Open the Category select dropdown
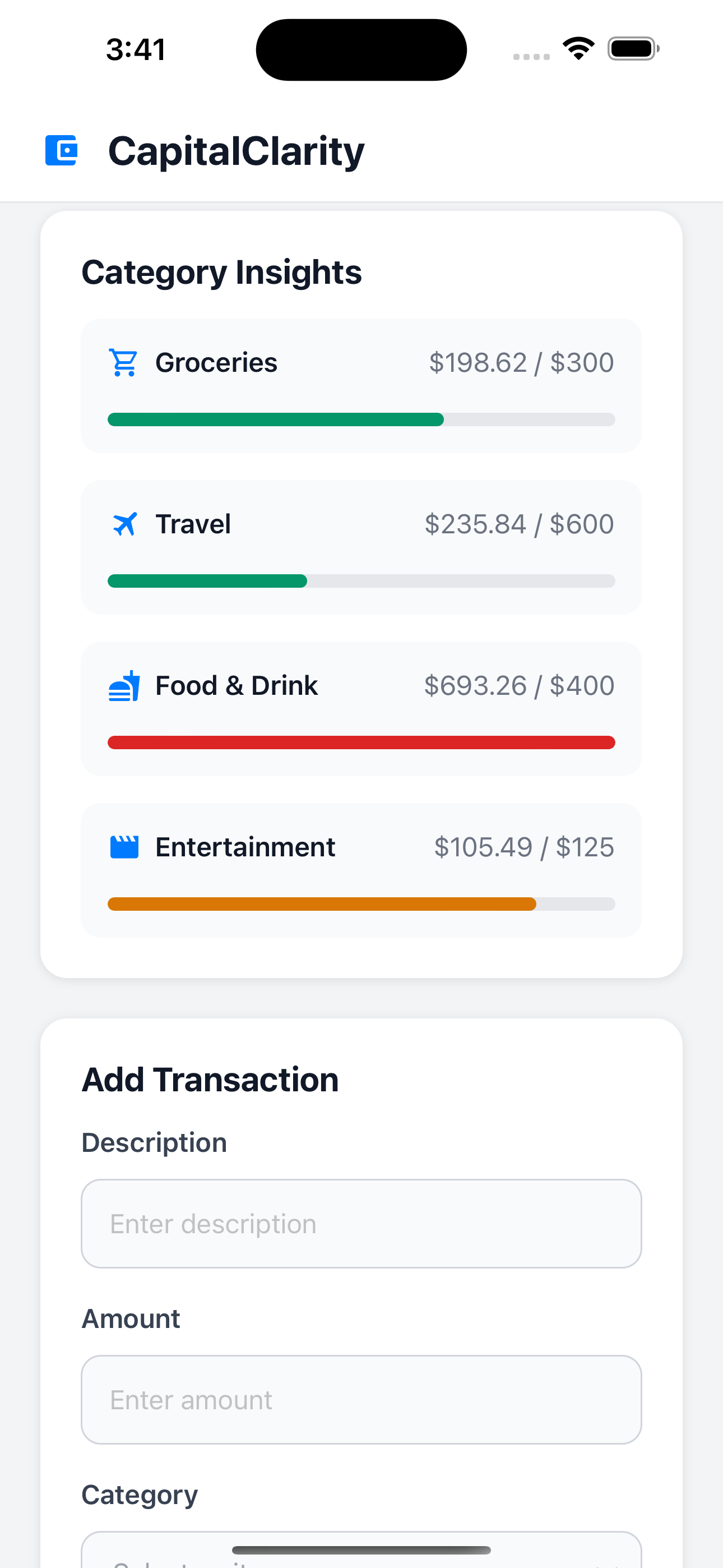This screenshot has width=723, height=1568. point(361,1552)
